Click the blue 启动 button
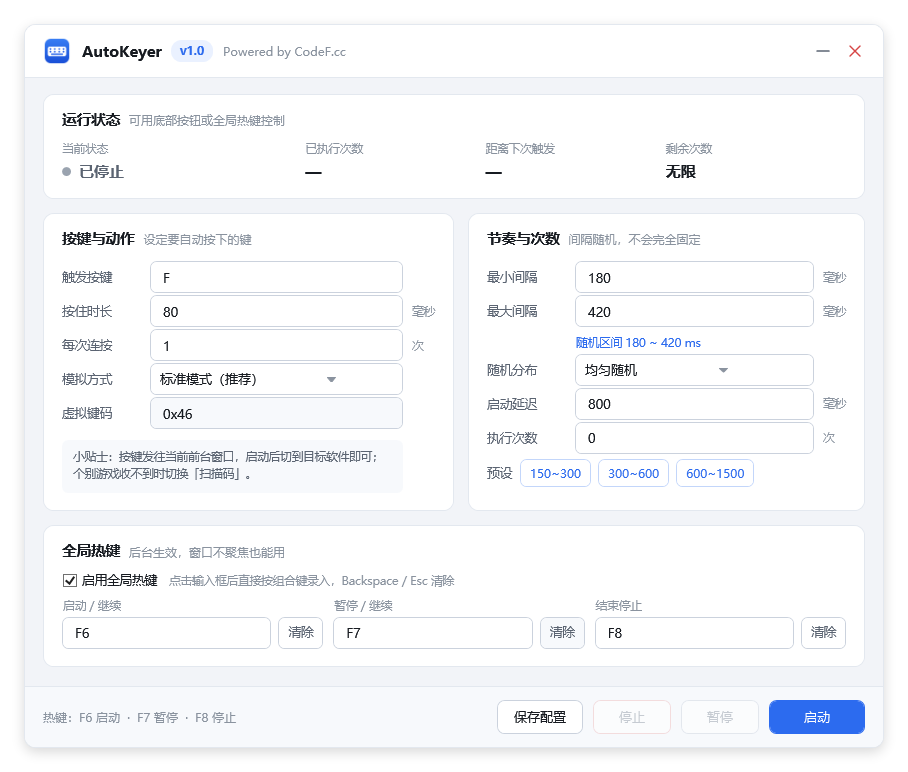 817,717
